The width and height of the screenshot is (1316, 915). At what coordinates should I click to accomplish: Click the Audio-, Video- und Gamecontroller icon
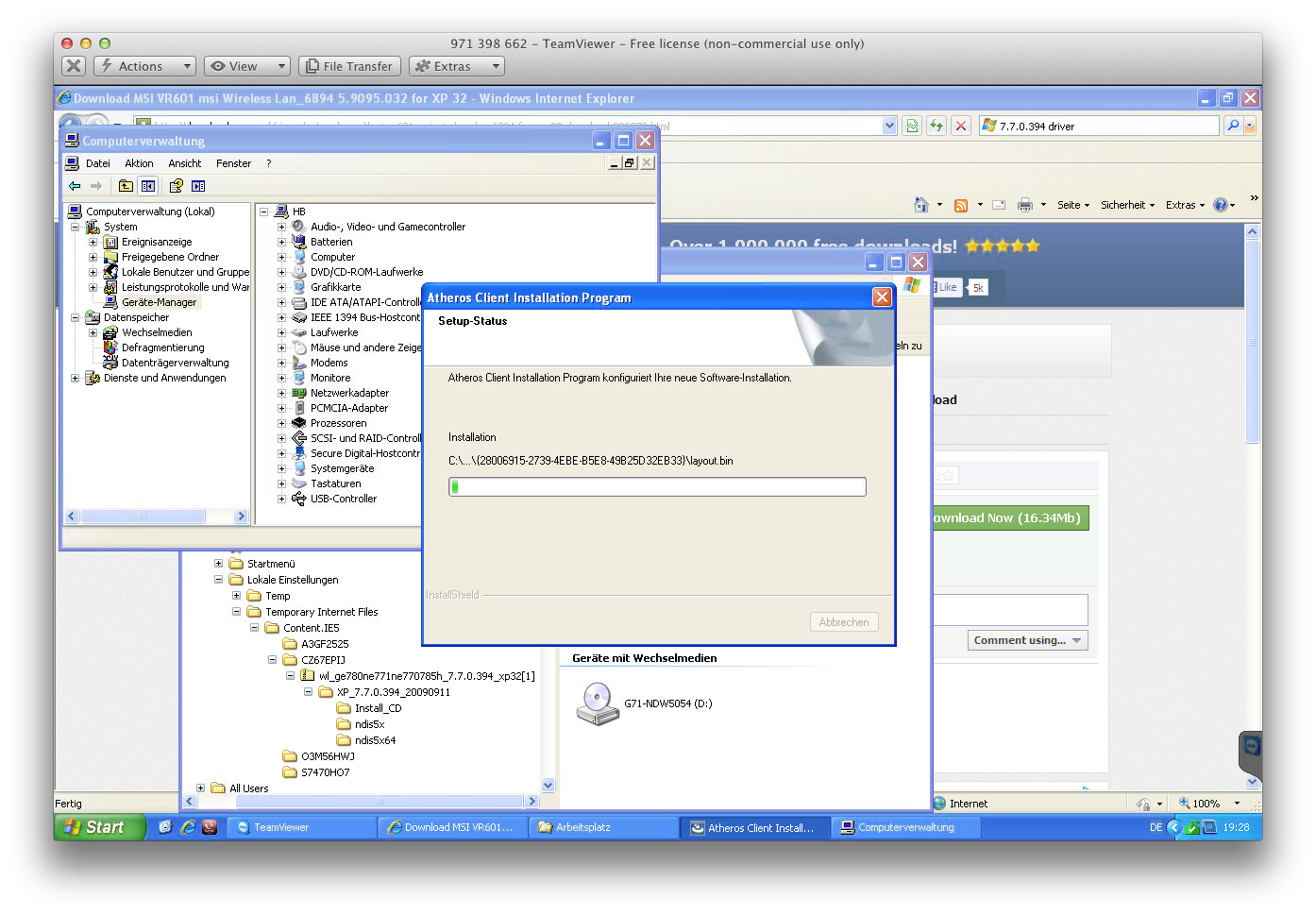point(298,227)
